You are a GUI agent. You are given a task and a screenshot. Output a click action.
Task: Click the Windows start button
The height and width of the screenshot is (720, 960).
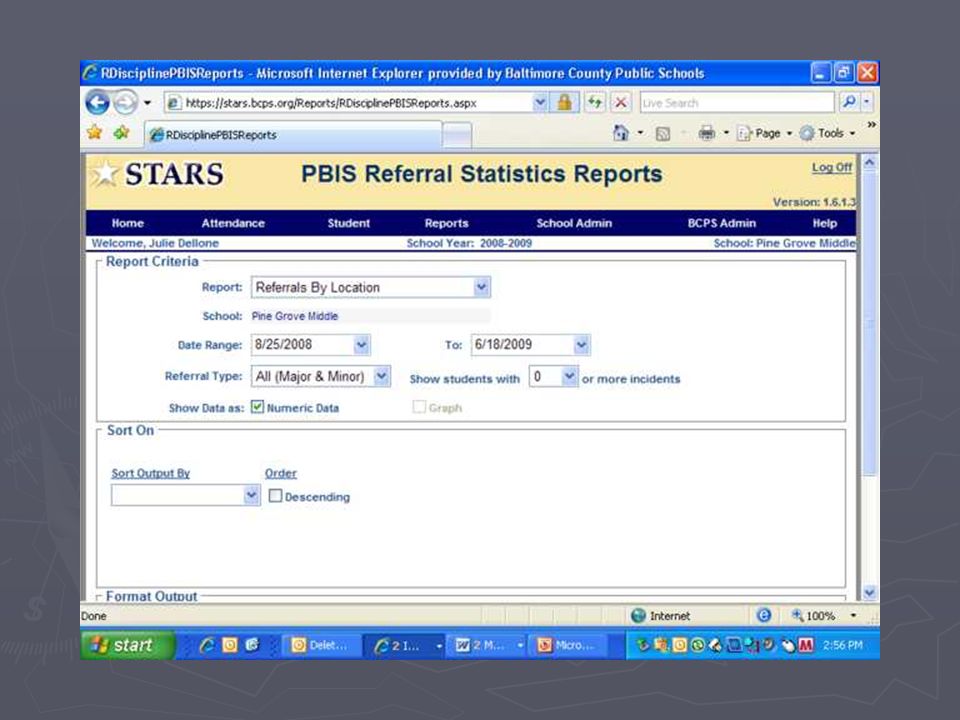[x=127, y=645]
